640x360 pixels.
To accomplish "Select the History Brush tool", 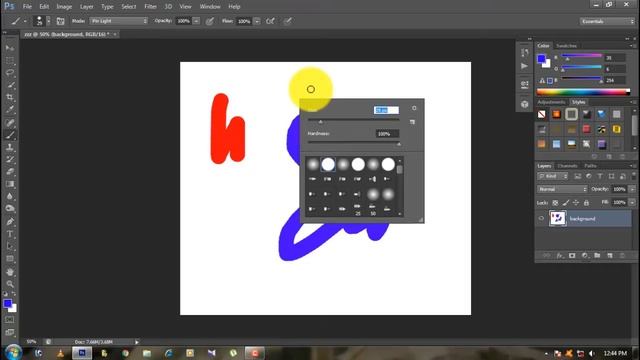I will pyautogui.click(x=10, y=160).
